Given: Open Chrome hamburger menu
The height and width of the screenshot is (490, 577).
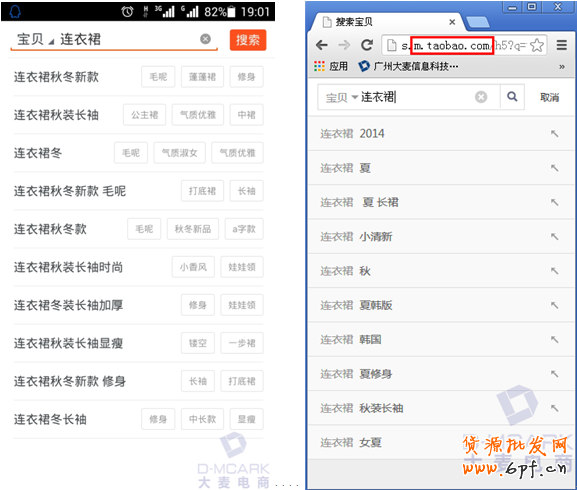Looking at the screenshot, I should coord(561,45).
